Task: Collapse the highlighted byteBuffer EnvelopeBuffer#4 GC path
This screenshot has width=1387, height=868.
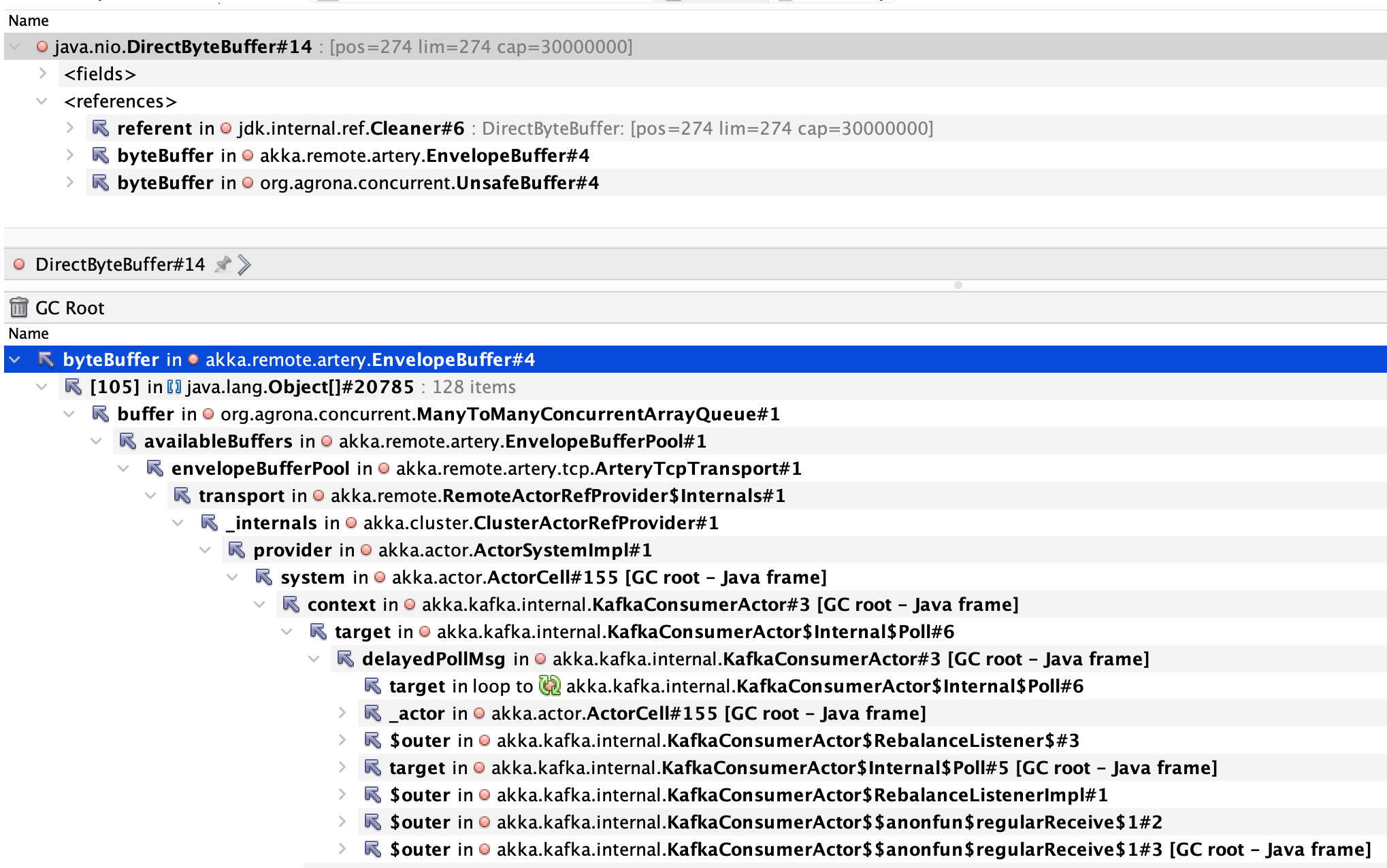Action: (x=15, y=359)
